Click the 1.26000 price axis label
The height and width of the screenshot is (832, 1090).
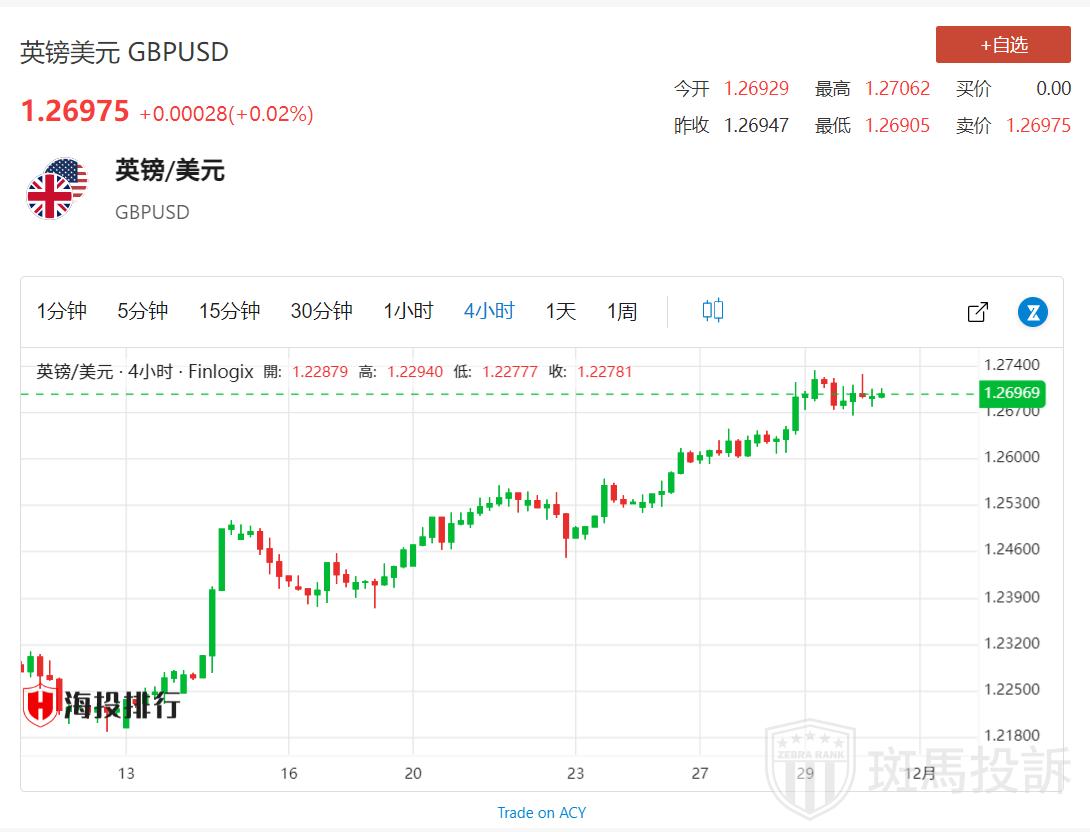pyautogui.click(x=1012, y=457)
